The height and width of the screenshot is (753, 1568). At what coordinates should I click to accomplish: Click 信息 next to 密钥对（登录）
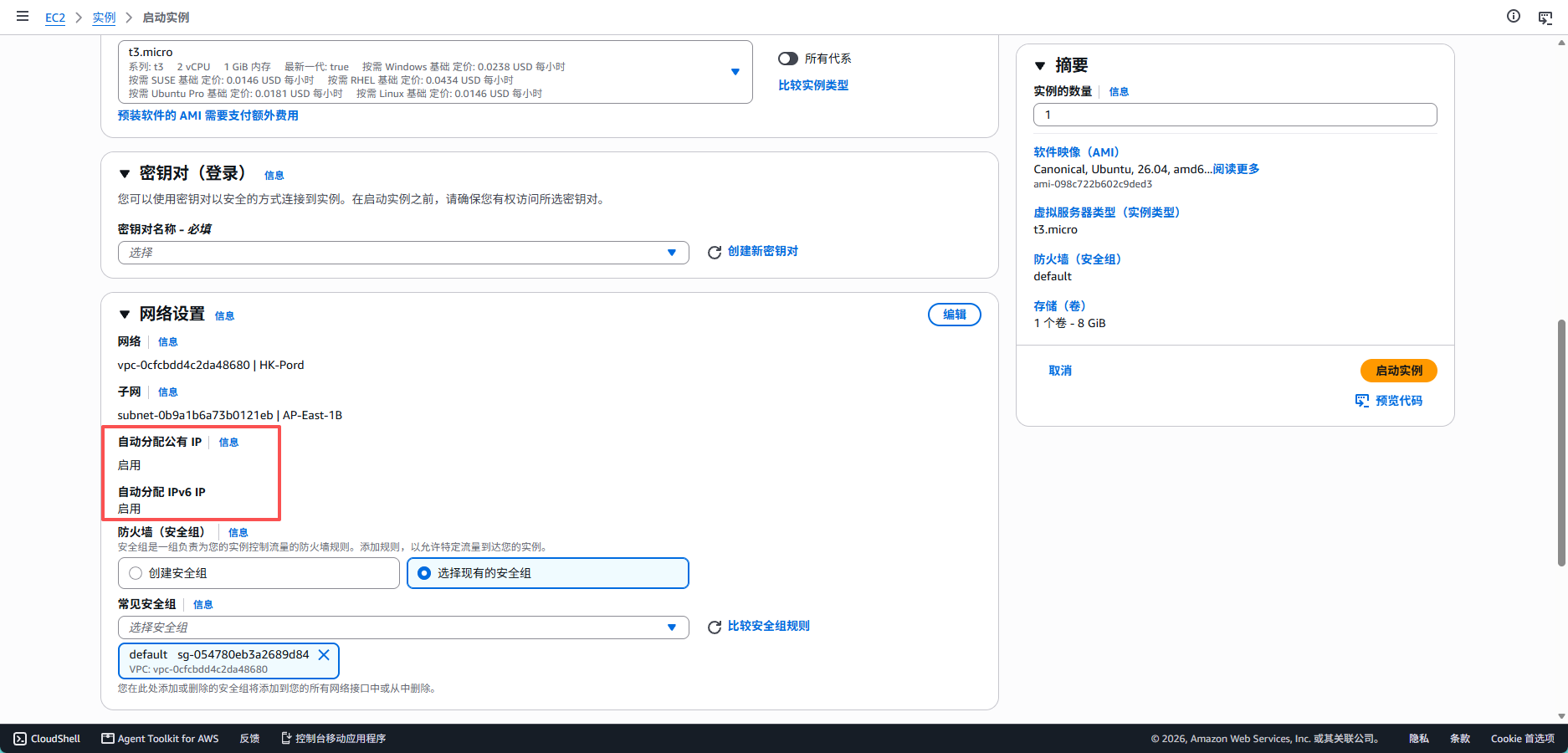(x=274, y=176)
